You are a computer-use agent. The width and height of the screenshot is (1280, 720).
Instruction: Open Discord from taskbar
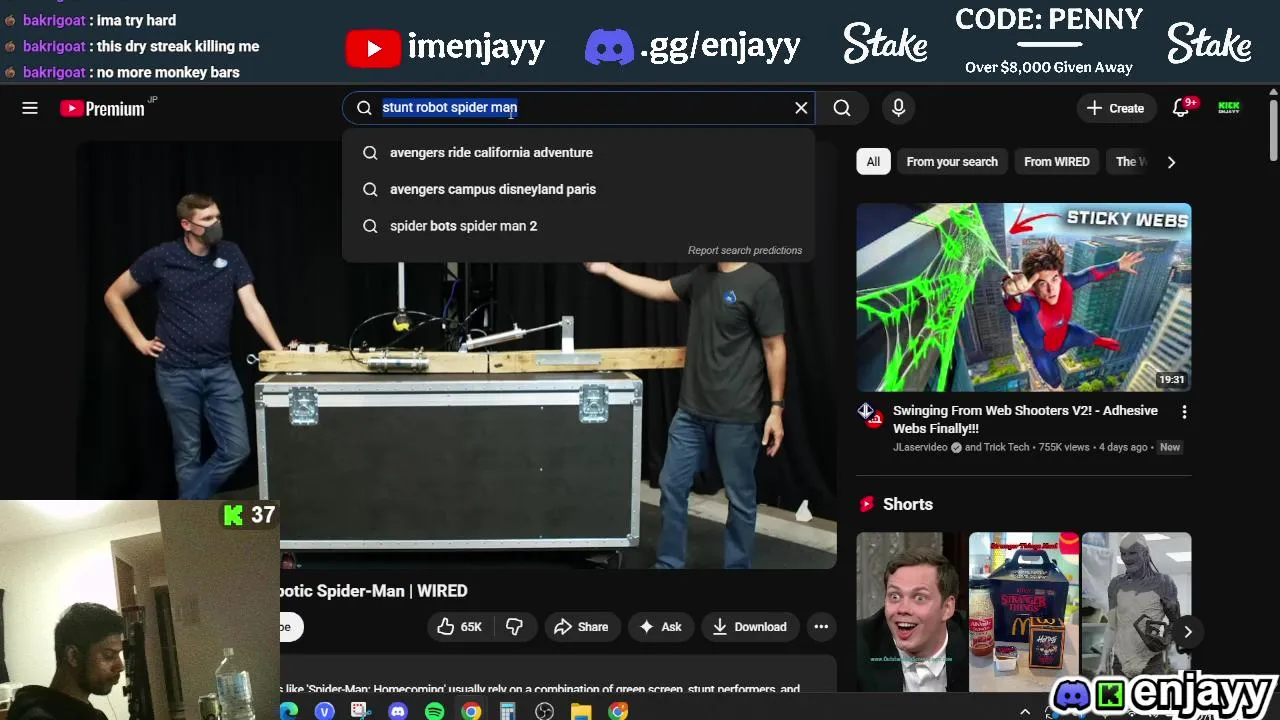tap(398, 711)
